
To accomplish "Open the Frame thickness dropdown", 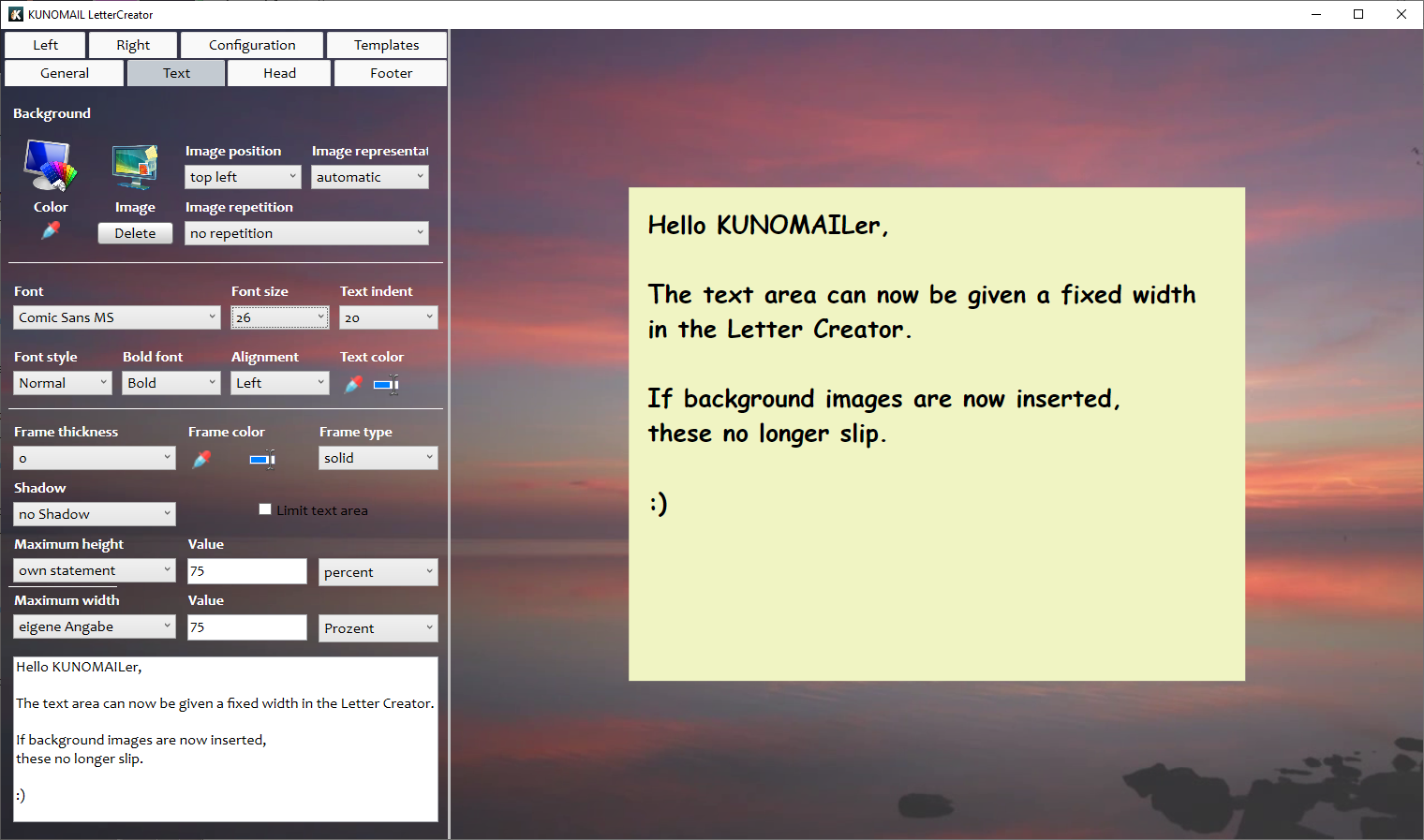I will pos(95,458).
